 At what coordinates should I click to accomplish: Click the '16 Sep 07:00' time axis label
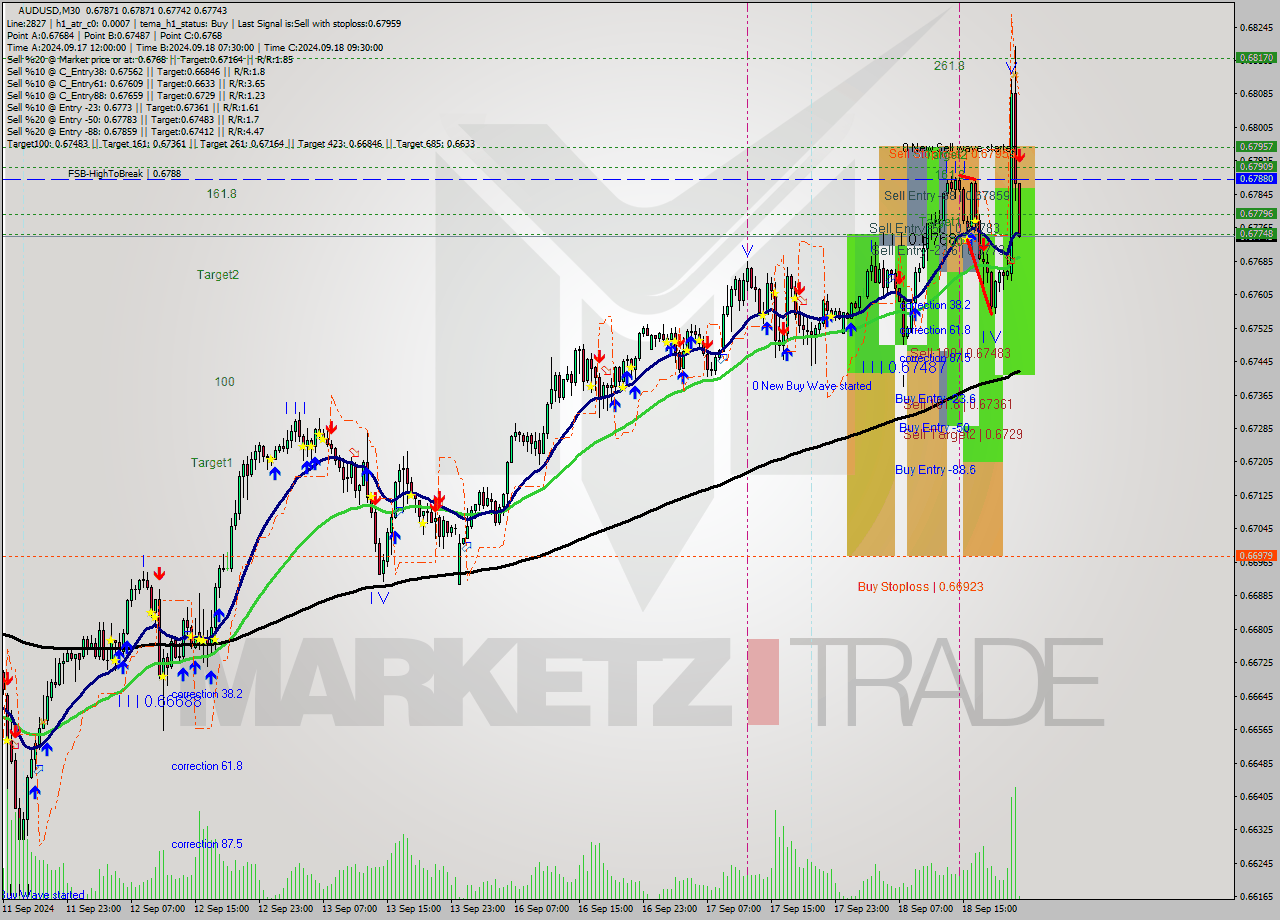click(542, 909)
